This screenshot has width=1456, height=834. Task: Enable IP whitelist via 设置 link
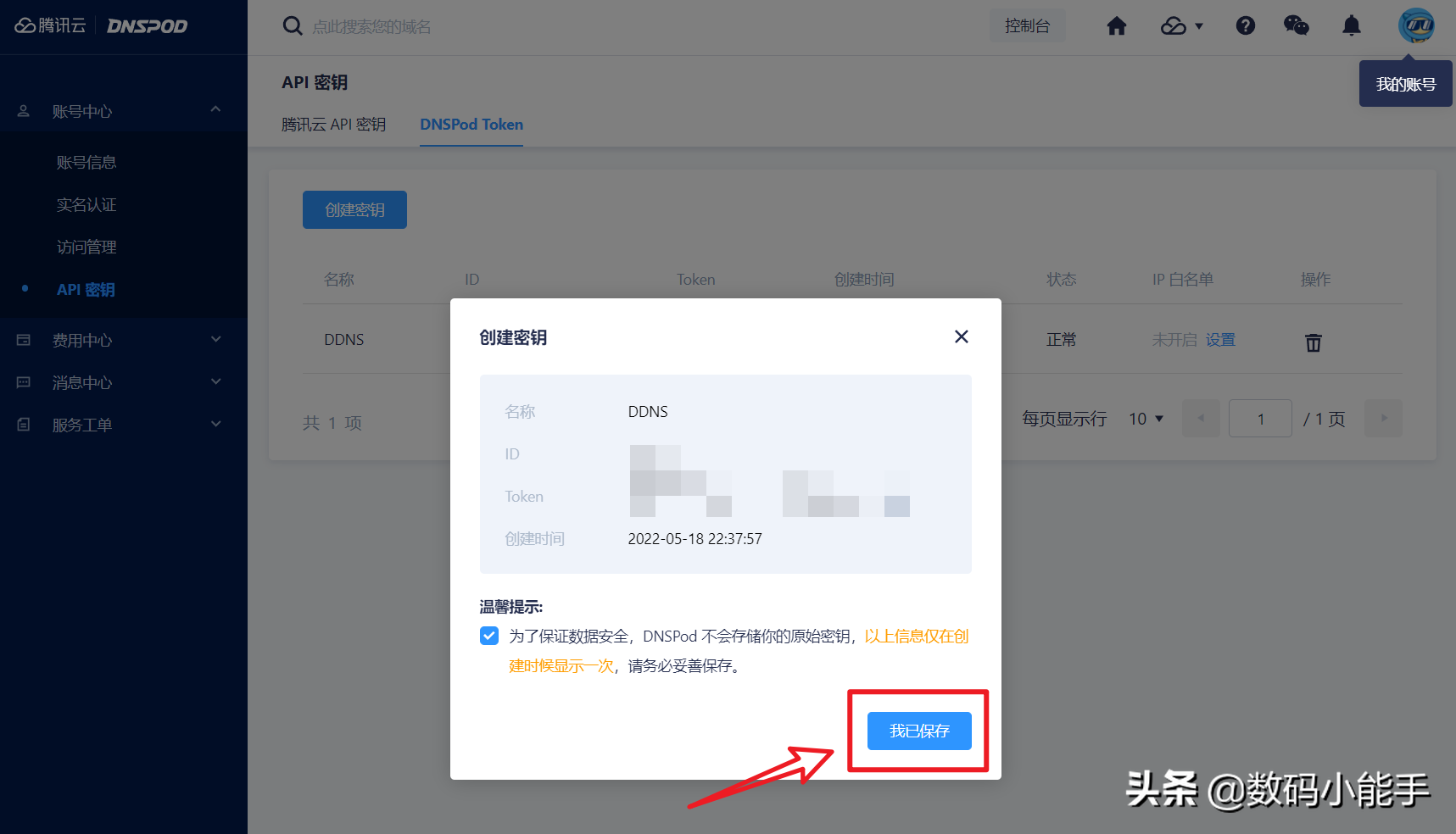pyautogui.click(x=1221, y=339)
